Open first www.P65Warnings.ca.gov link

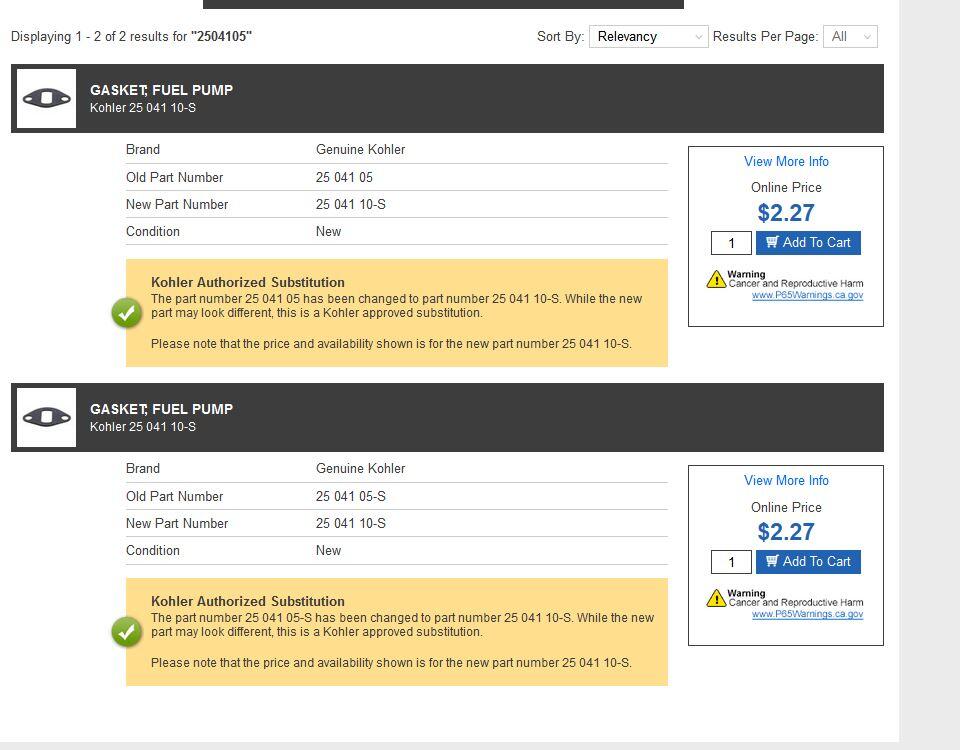pos(807,296)
